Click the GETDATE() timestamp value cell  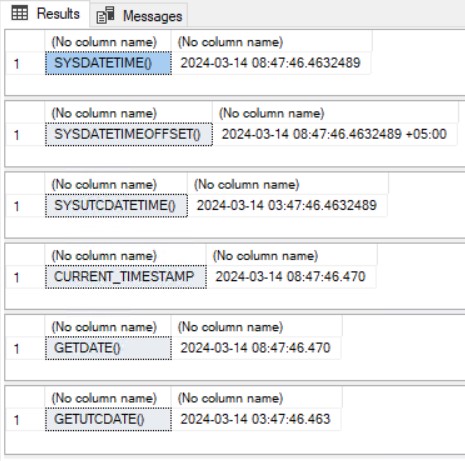click(x=256, y=348)
